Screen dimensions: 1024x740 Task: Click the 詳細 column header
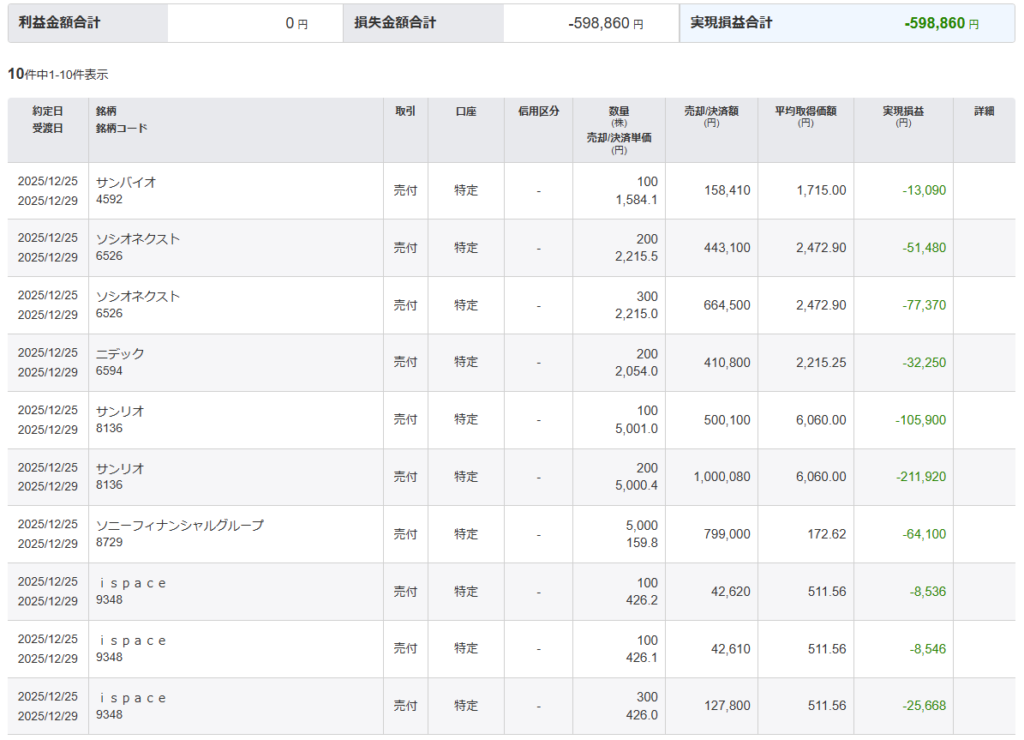pyautogui.click(x=984, y=112)
